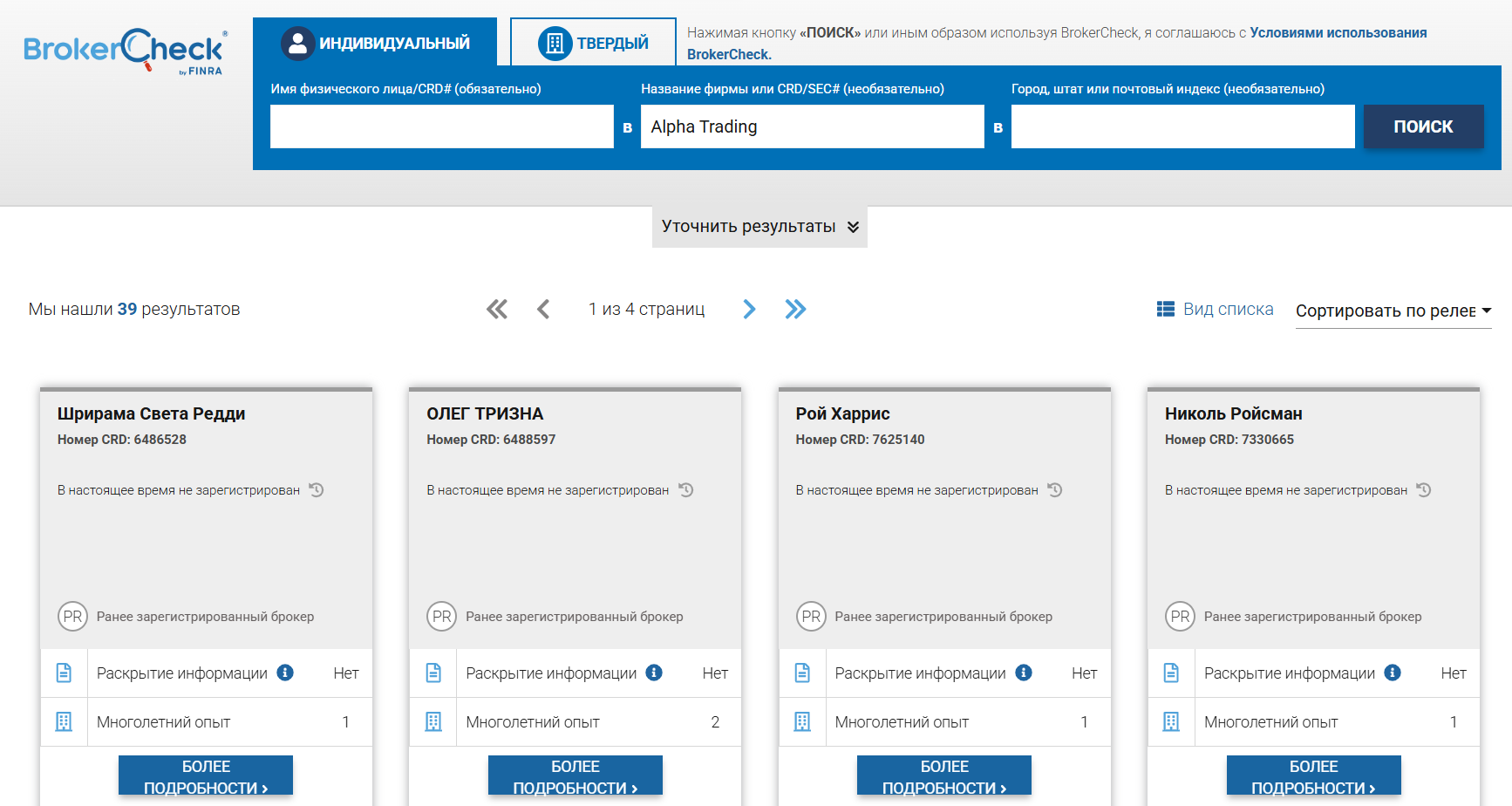The height and width of the screenshot is (806, 1512).
Task: Click not-registered status text on Шрирама Света Редди card
Action: click(x=179, y=490)
